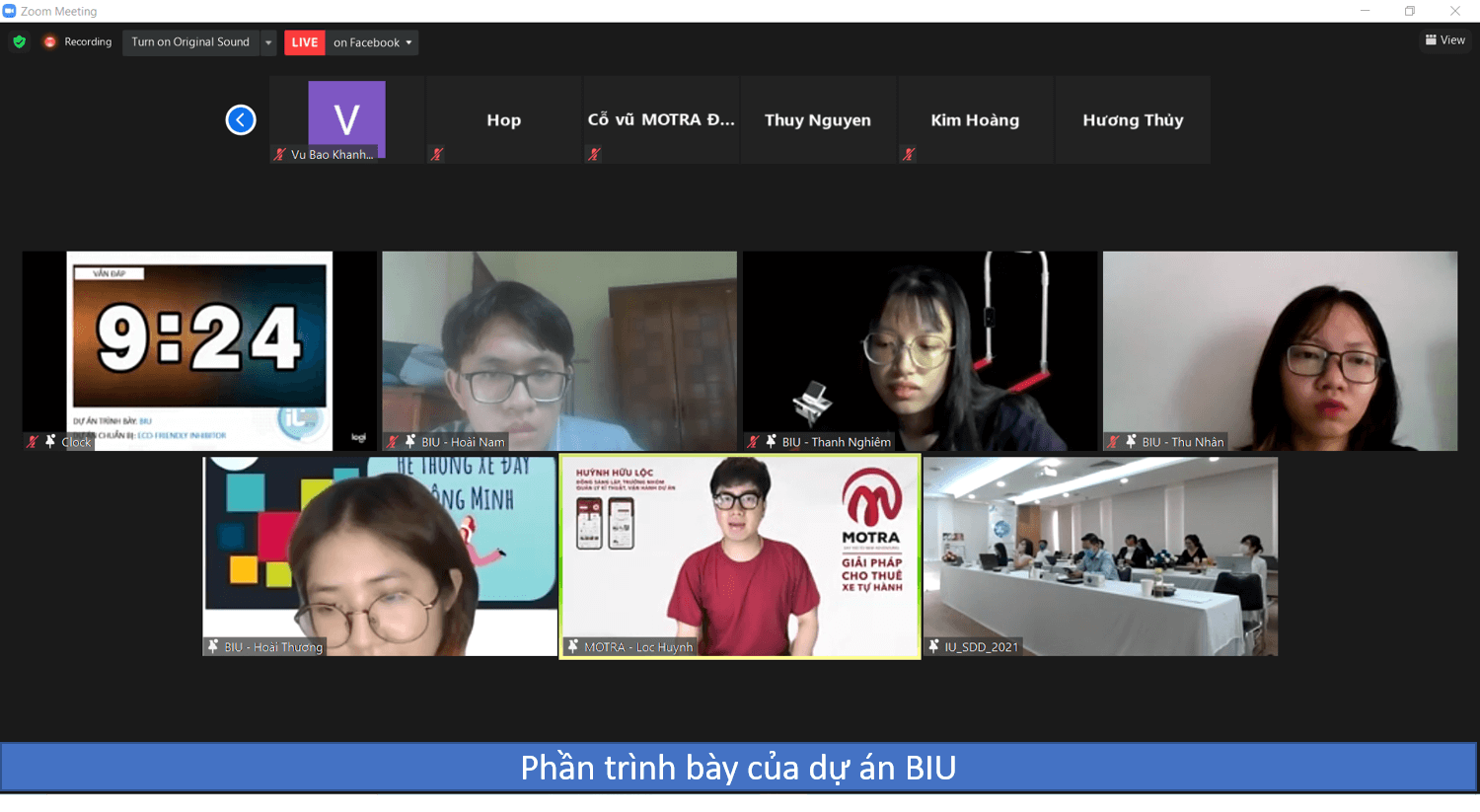1480x812 pixels.
Task: Click muted mic icon on BIU - Hoài Nam
Action: [x=393, y=441]
